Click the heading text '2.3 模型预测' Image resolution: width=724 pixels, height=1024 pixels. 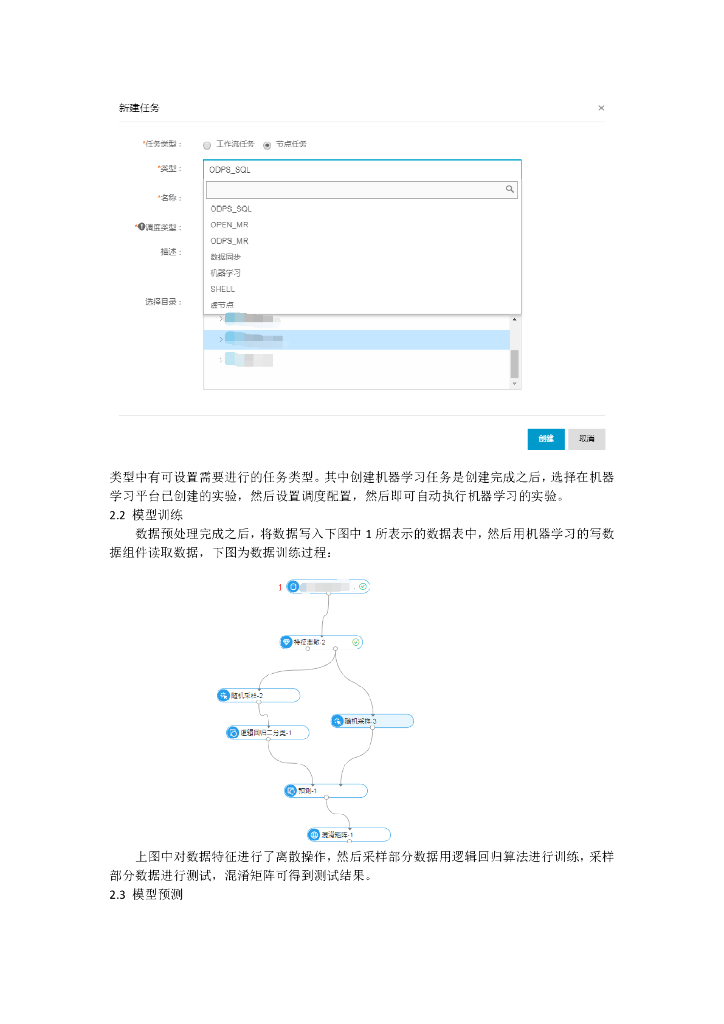[146, 895]
